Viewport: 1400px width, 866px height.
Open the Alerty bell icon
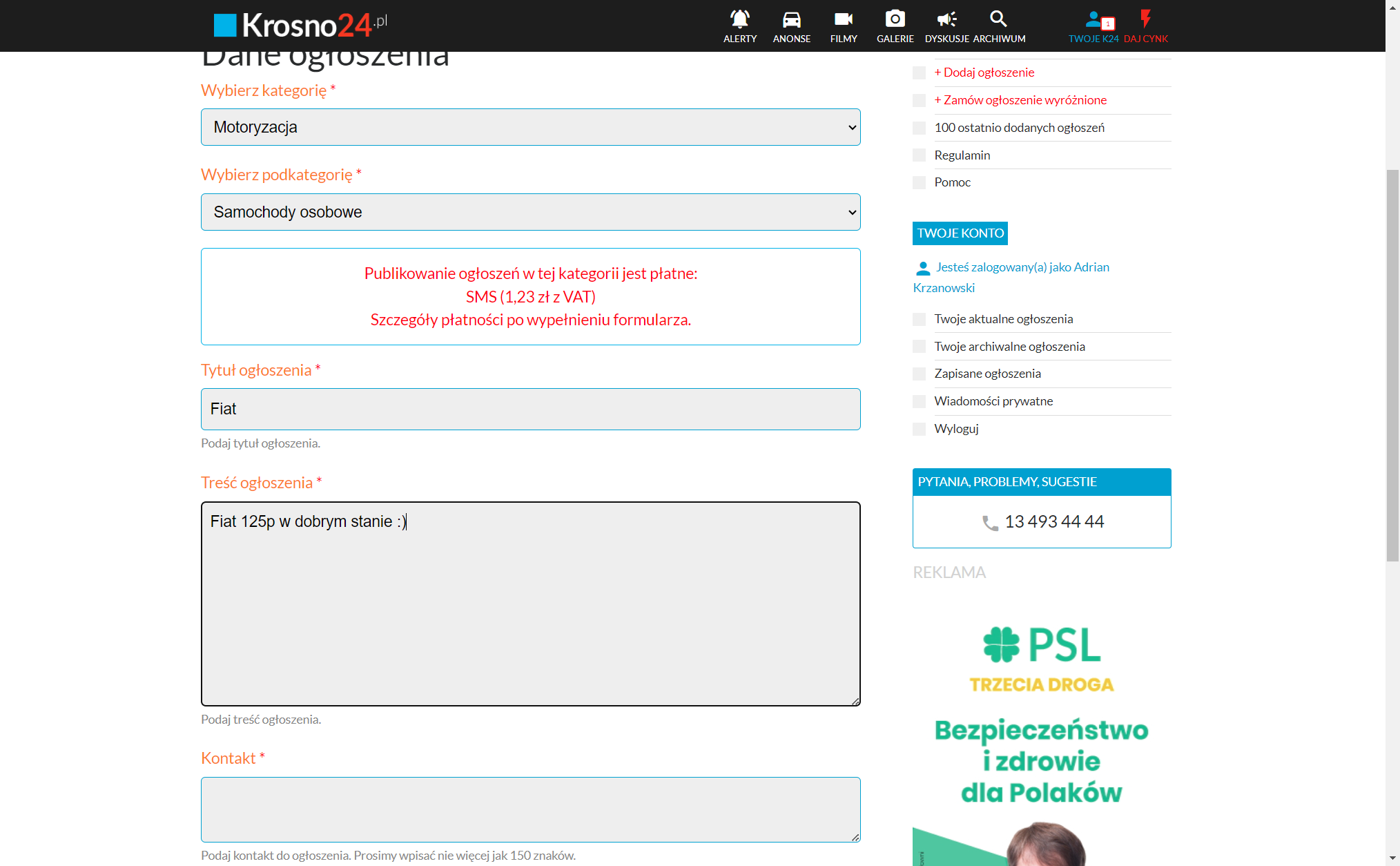click(739, 19)
